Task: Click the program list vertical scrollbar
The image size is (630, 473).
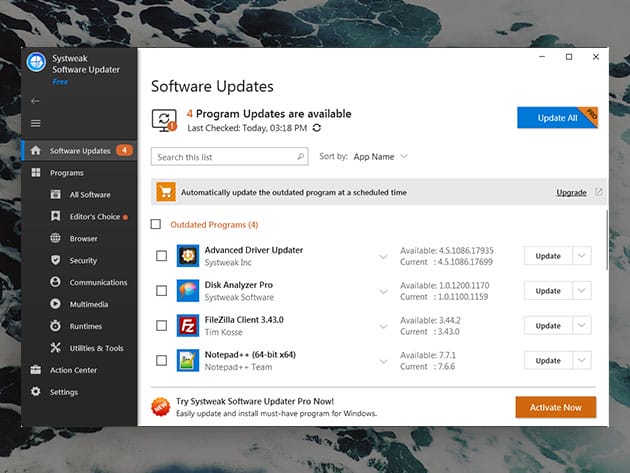Action: coord(607,240)
